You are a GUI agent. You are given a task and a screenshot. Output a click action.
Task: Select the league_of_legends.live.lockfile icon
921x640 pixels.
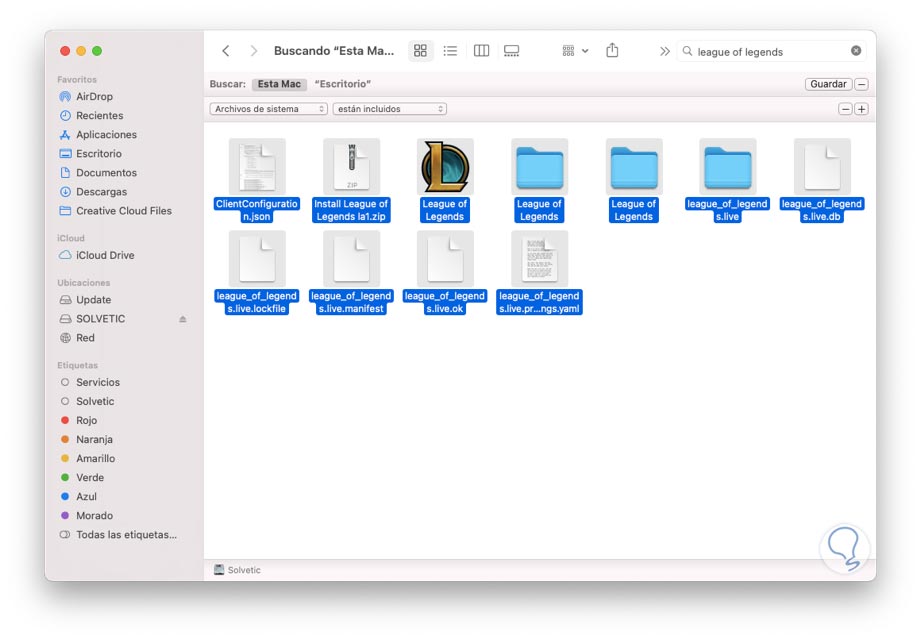(x=257, y=259)
